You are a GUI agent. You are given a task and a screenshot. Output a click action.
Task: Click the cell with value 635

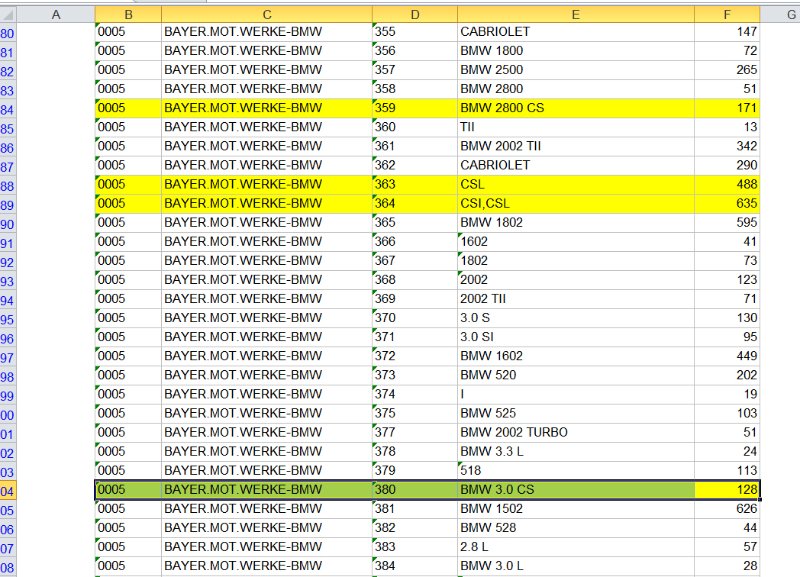727,203
